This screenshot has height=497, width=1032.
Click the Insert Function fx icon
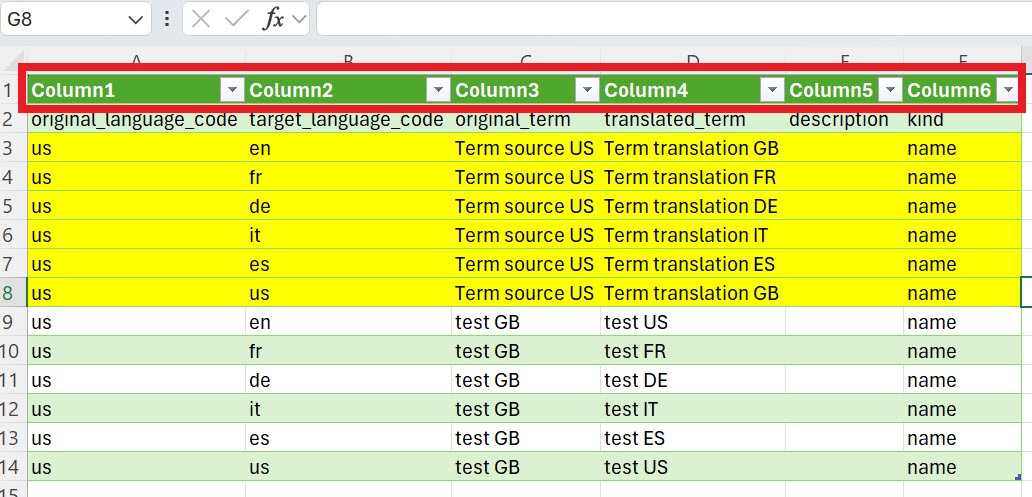pyautogui.click(x=273, y=20)
